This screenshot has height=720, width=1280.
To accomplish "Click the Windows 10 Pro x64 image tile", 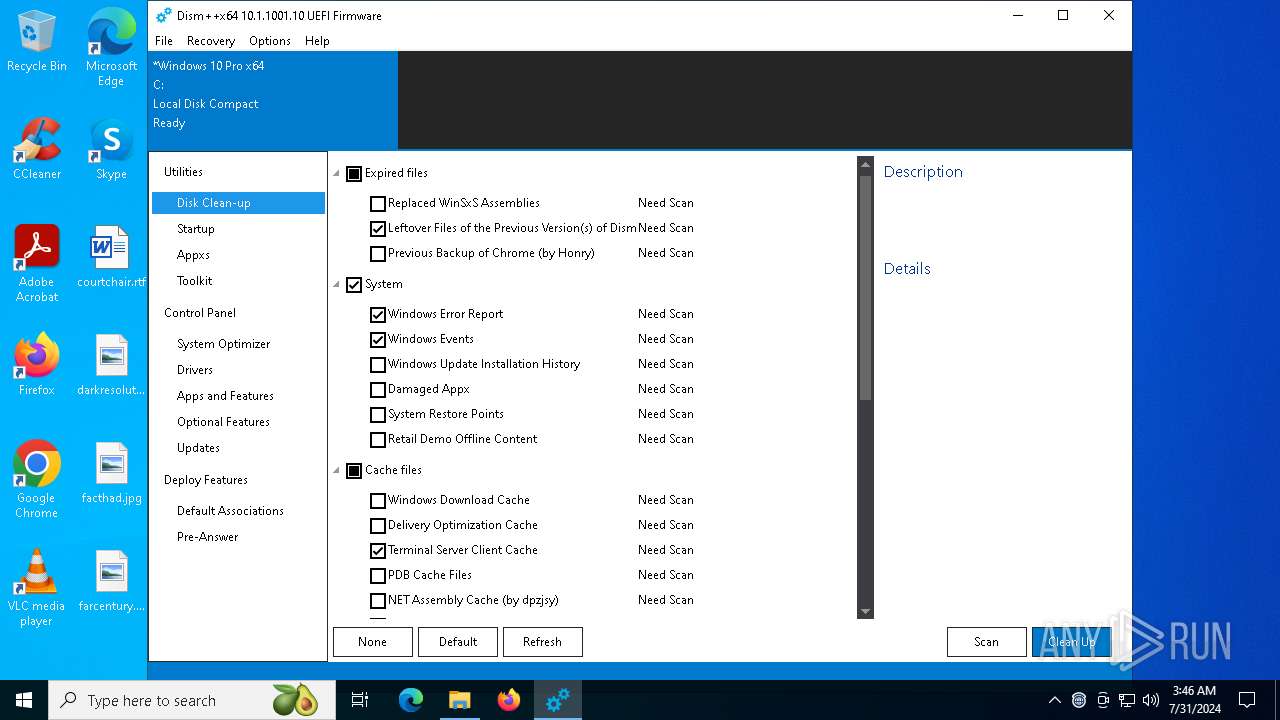I will click(273, 100).
